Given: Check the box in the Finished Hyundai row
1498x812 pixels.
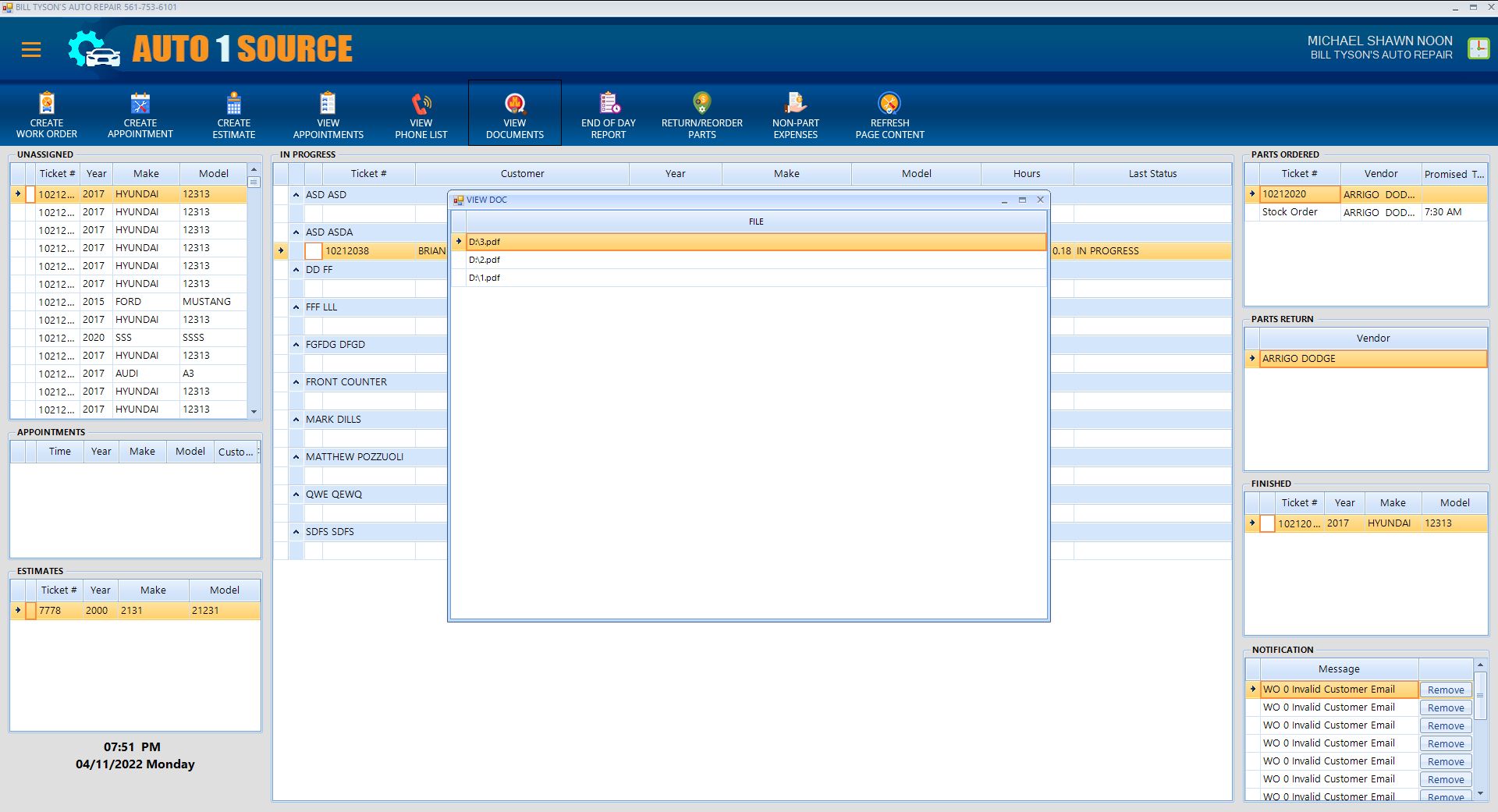Looking at the screenshot, I should 1268,523.
